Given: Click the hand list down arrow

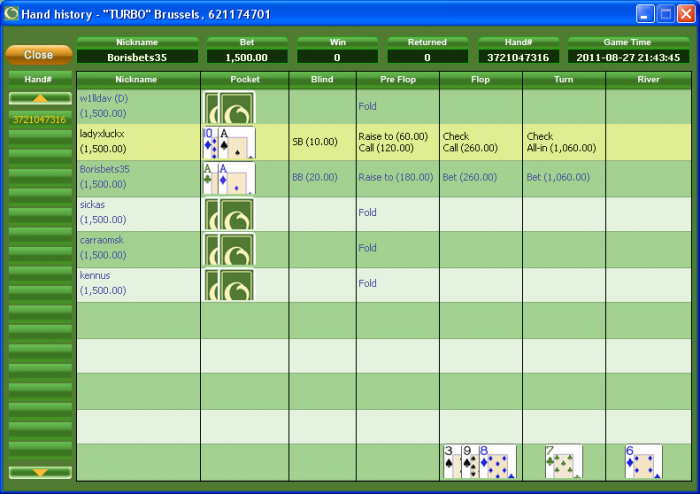Looking at the screenshot, I should (40, 473).
